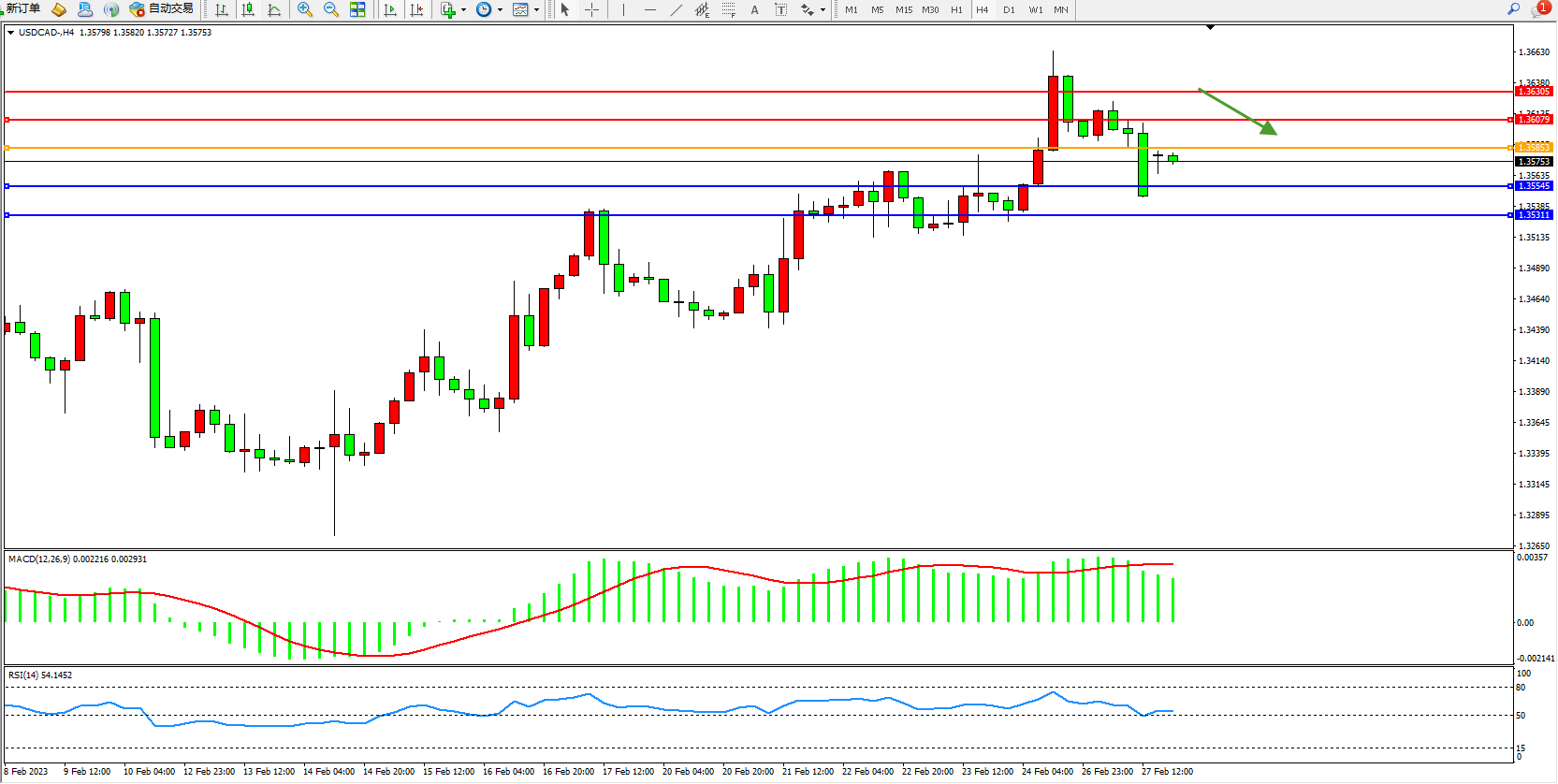
Task: Open search with the magnifier icon
Action: pos(1513,8)
